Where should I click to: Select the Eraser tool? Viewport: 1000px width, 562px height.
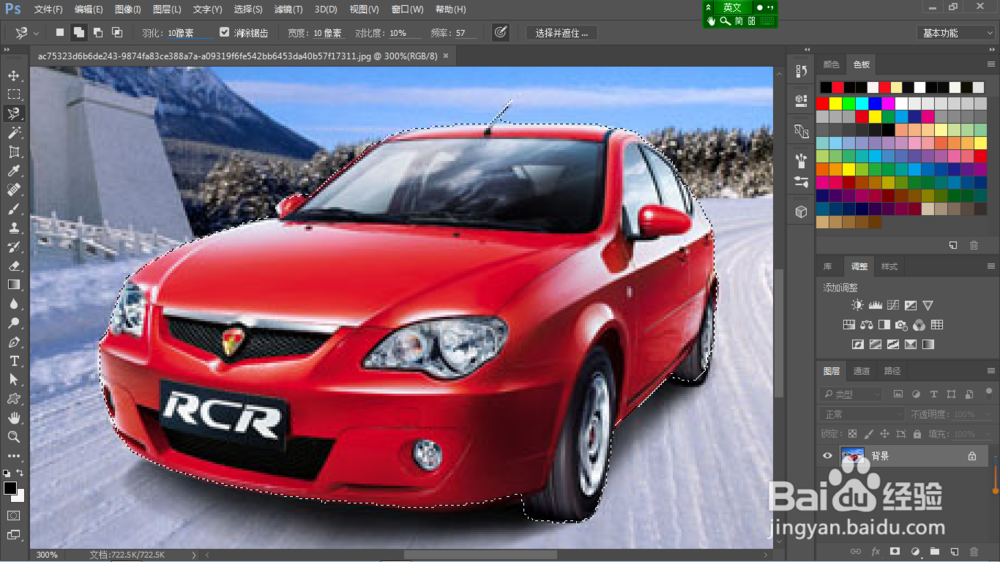pyautogui.click(x=13, y=266)
